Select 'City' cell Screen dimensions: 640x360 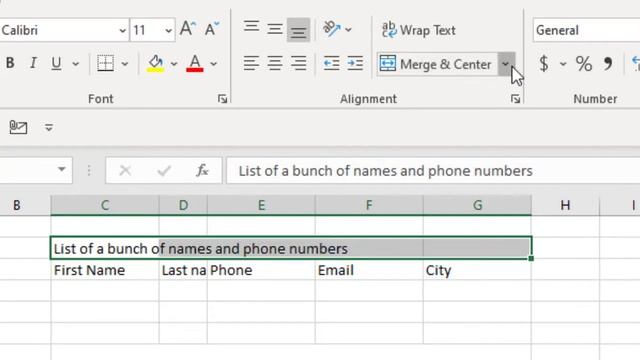tap(478, 270)
